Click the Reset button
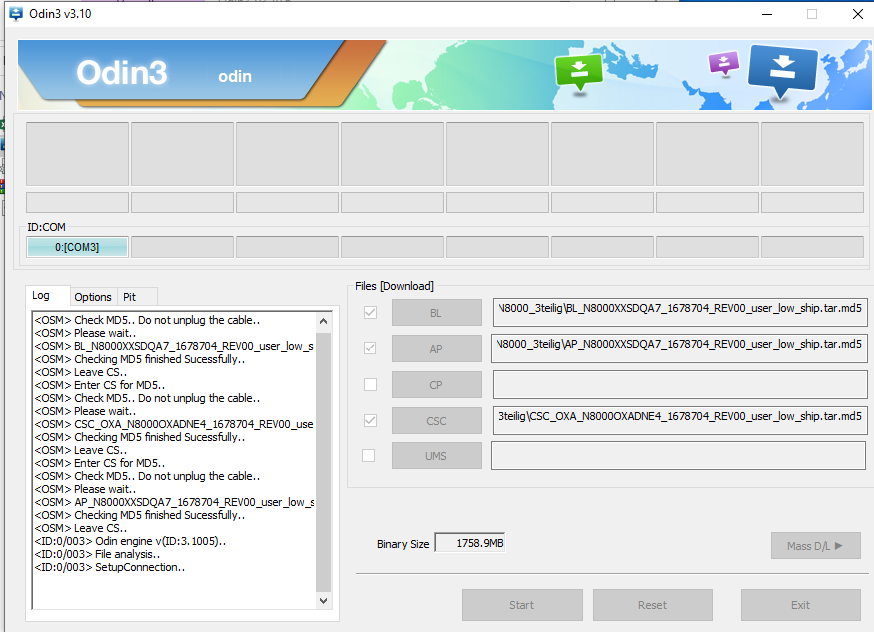The width and height of the screenshot is (874, 632). (653, 605)
